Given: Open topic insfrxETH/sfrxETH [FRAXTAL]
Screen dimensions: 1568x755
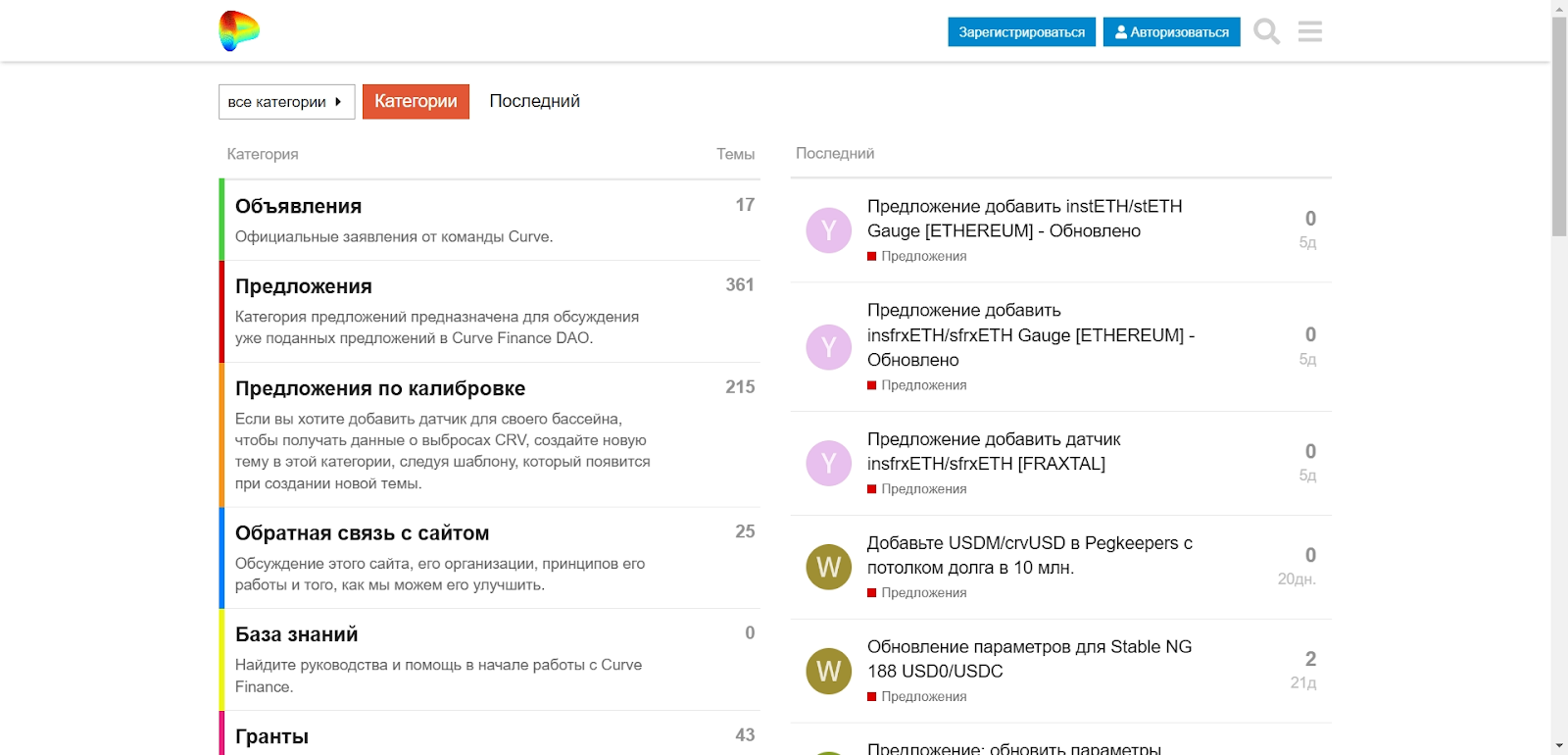Looking at the screenshot, I should click(x=994, y=451).
